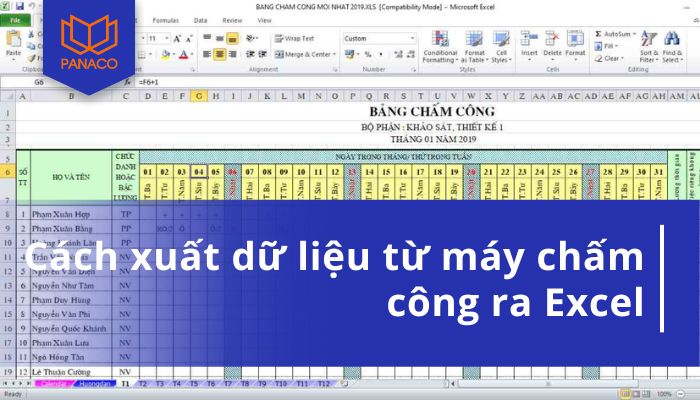Switch to the Formulas ribbon tab
700x400 pixels.
(166, 21)
